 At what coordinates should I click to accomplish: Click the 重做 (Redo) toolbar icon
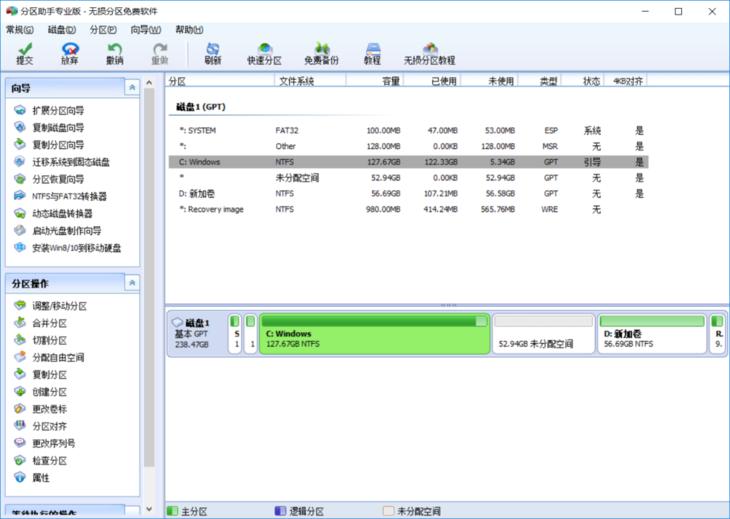tap(160, 54)
